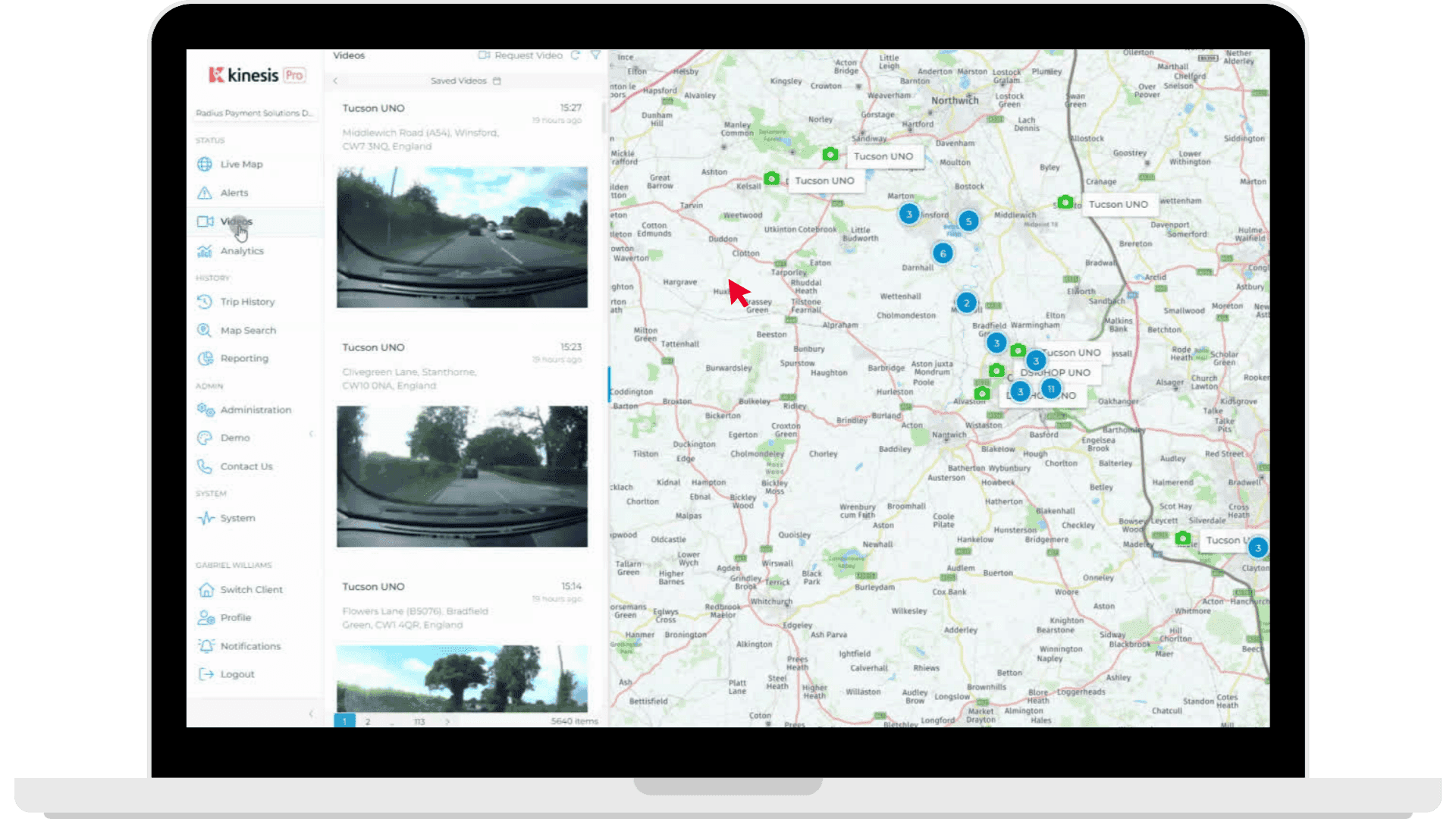1456x819 pixels.
Task: Open the video filter funnel icon
Action: pyautogui.click(x=596, y=55)
